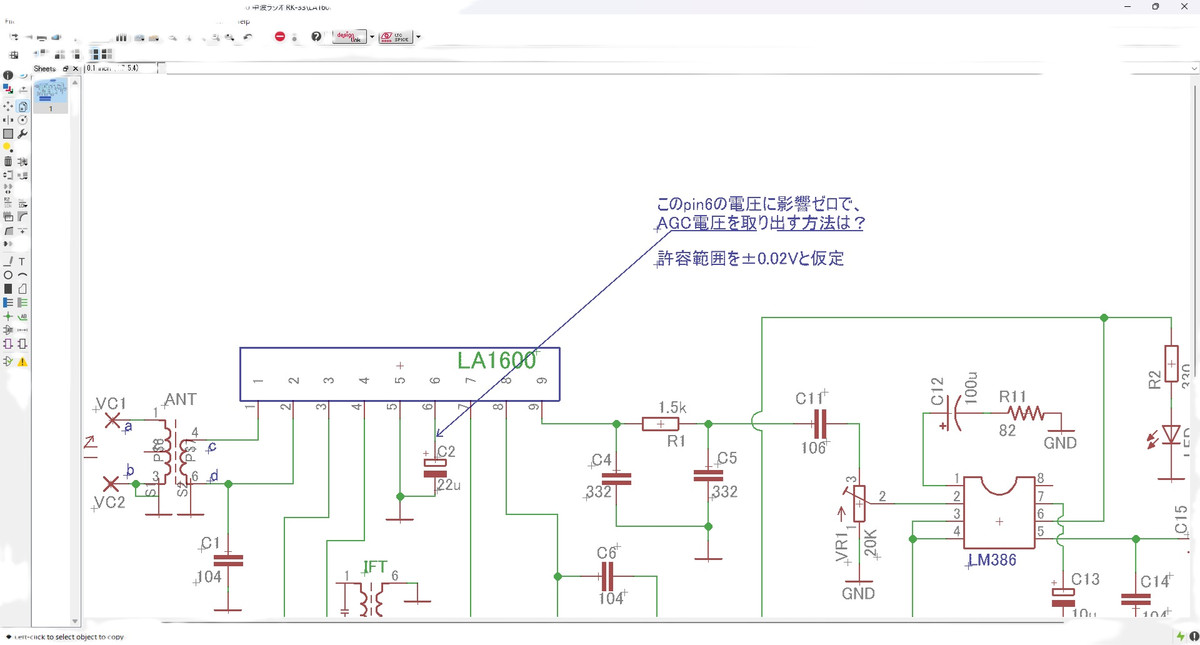
Task: Close the Sheets panel
Action: (75, 69)
